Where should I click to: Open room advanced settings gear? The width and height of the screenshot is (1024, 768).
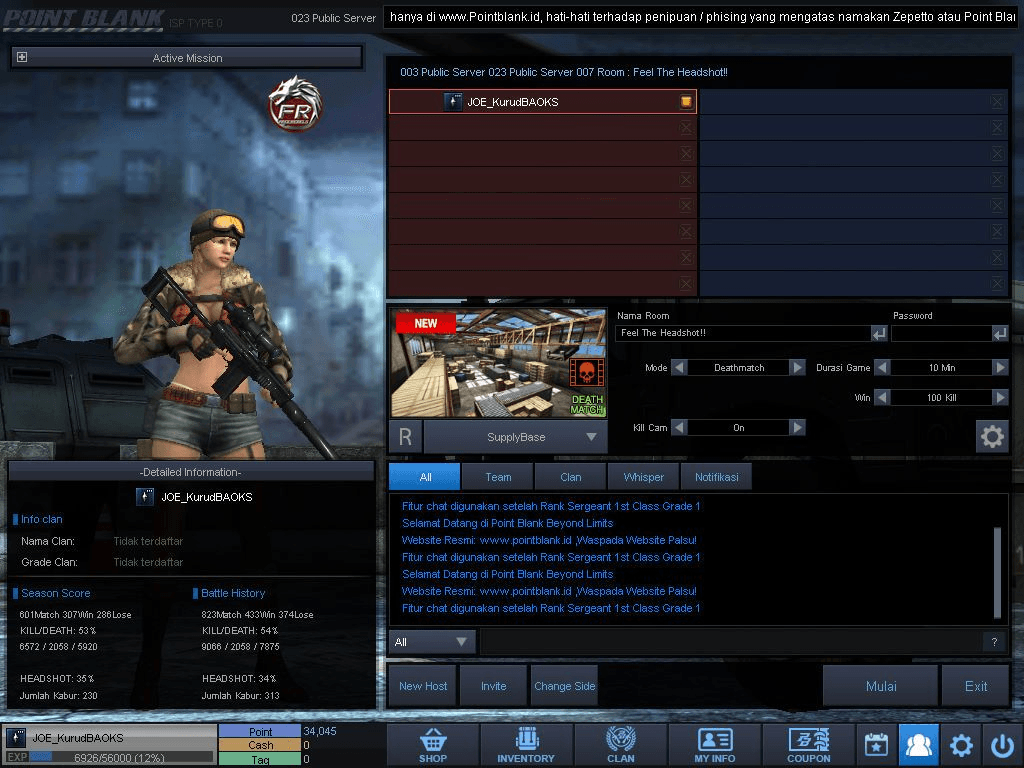[x=992, y=436]
